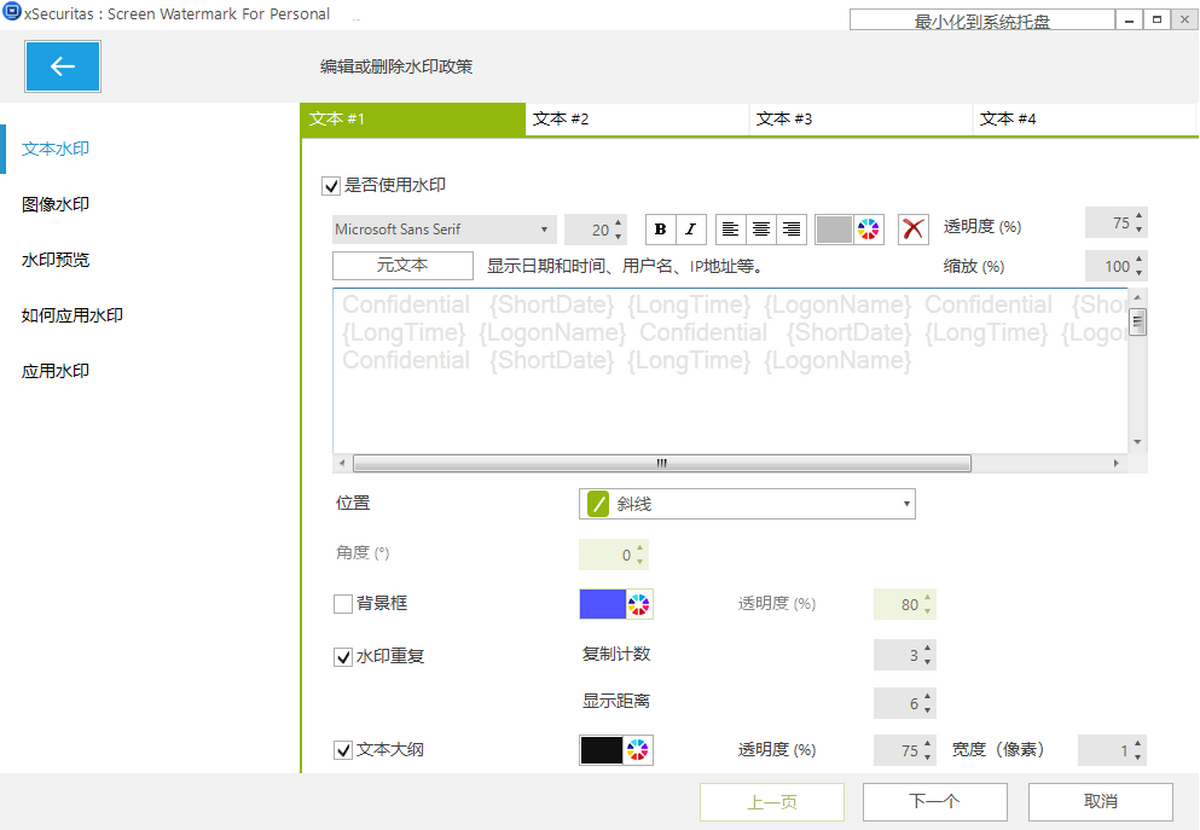Click the 下一个 button
1200x830 pixels.
[x=935, y=802]
